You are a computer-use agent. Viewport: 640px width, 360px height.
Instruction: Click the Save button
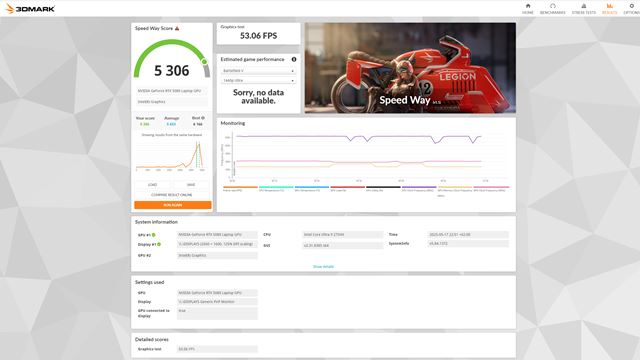[191, 185]
